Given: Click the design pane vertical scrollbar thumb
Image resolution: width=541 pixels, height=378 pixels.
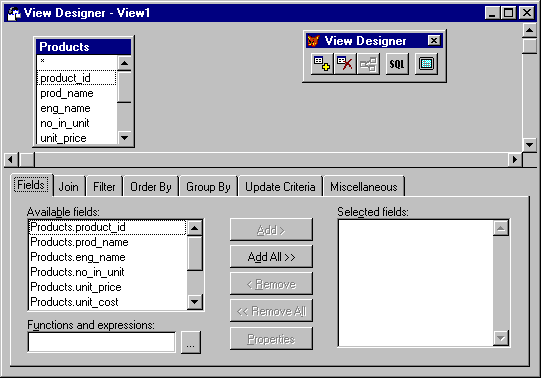Looking at the screenshot, I should (529, 46).
